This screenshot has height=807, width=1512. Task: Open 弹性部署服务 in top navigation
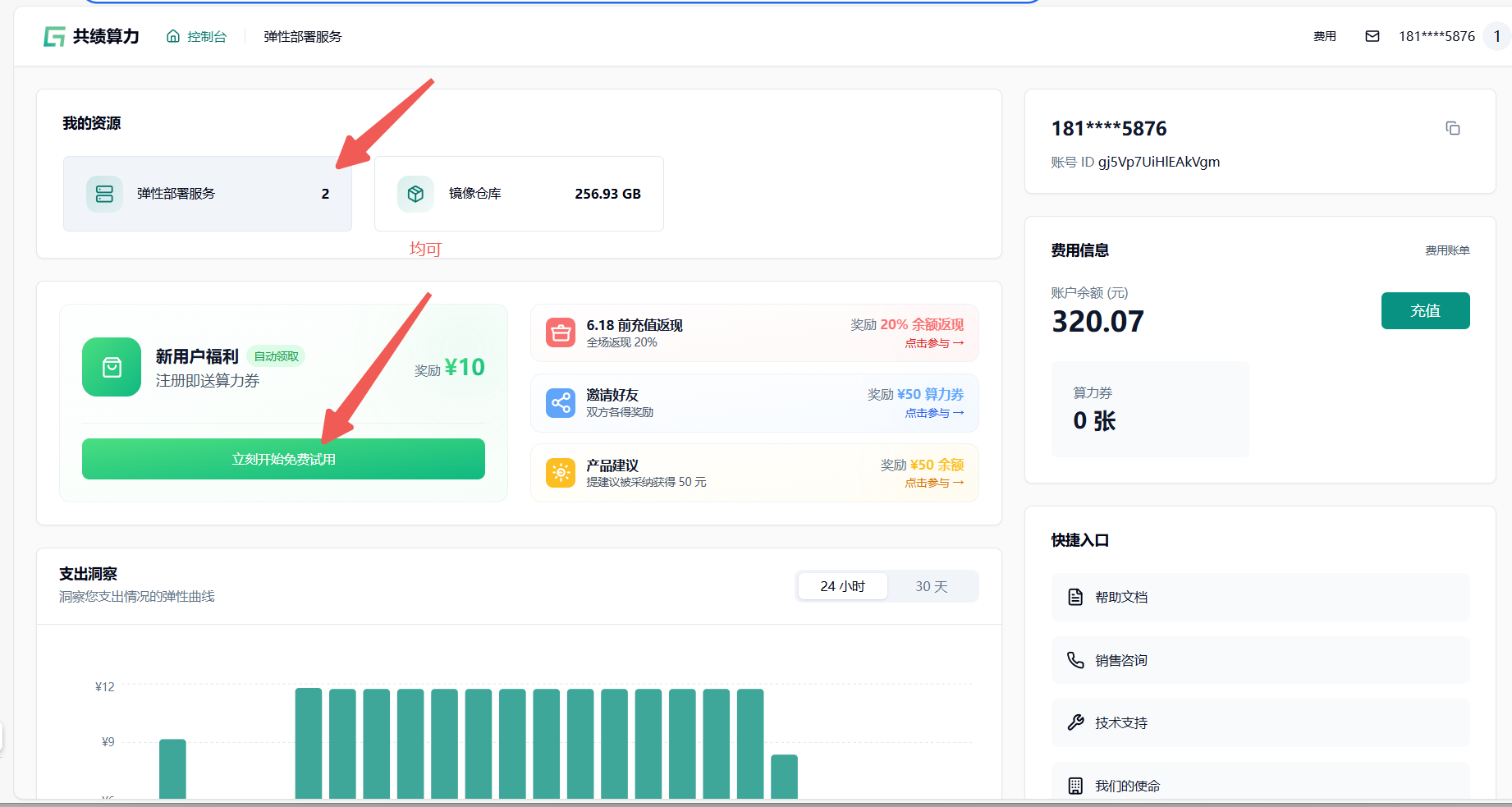(302, 36)
